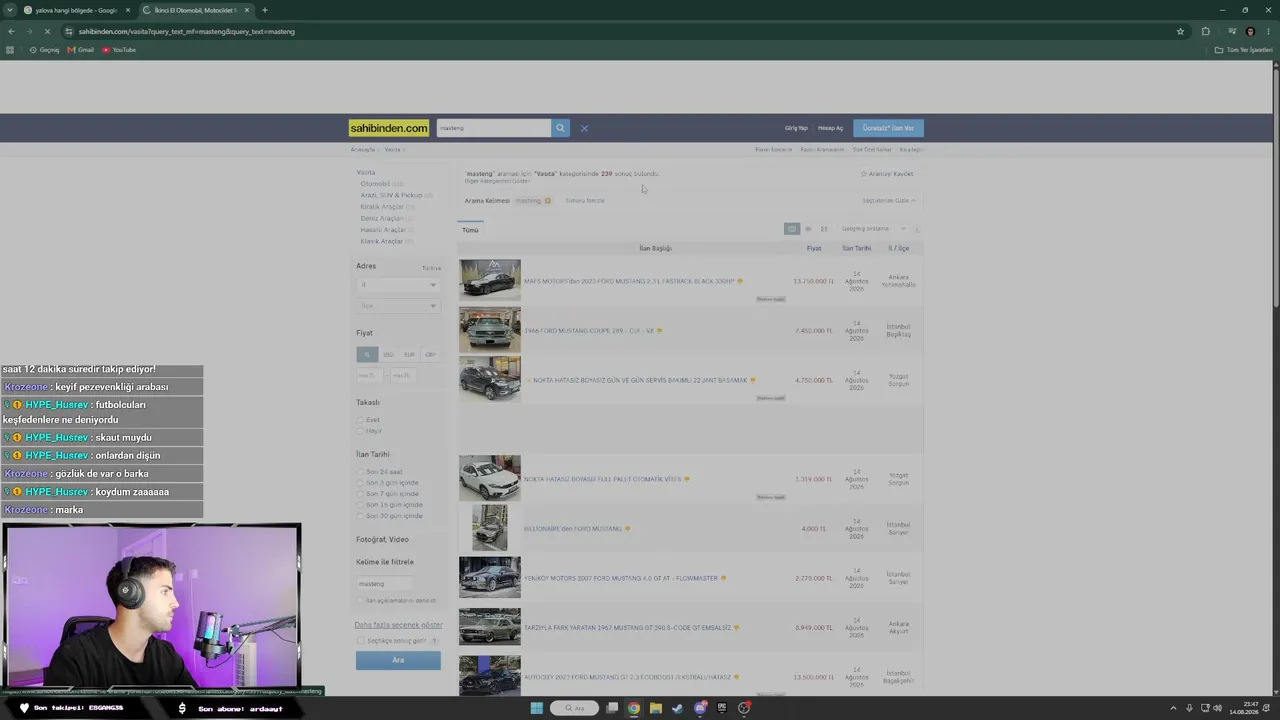The image size is (1280, 720).
Task: Open the Chrome profile avatar
Action: 1250,31
